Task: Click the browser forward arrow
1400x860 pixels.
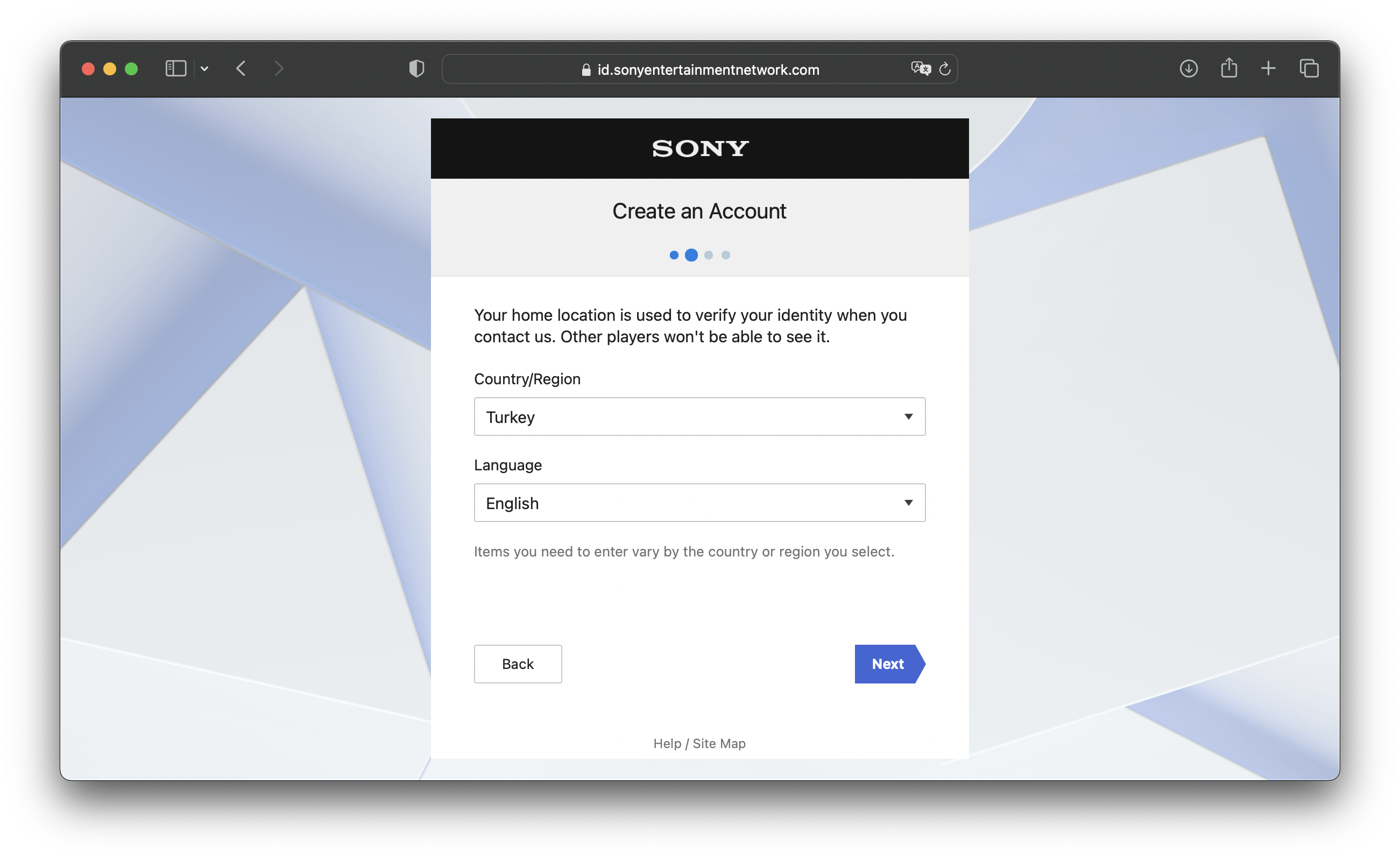Action: [x=279, y=69]
